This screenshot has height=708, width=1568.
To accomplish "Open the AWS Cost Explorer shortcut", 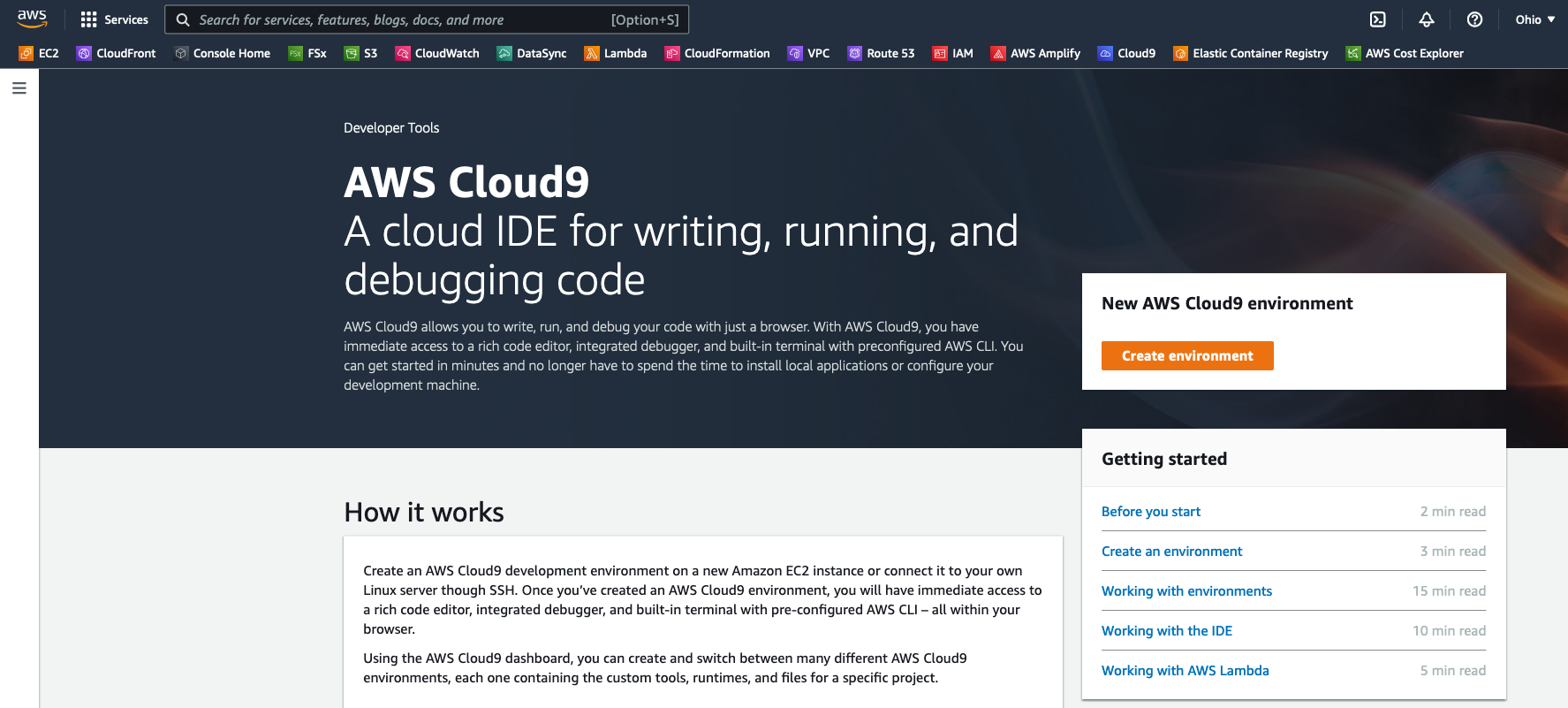I will point(1405,53).
